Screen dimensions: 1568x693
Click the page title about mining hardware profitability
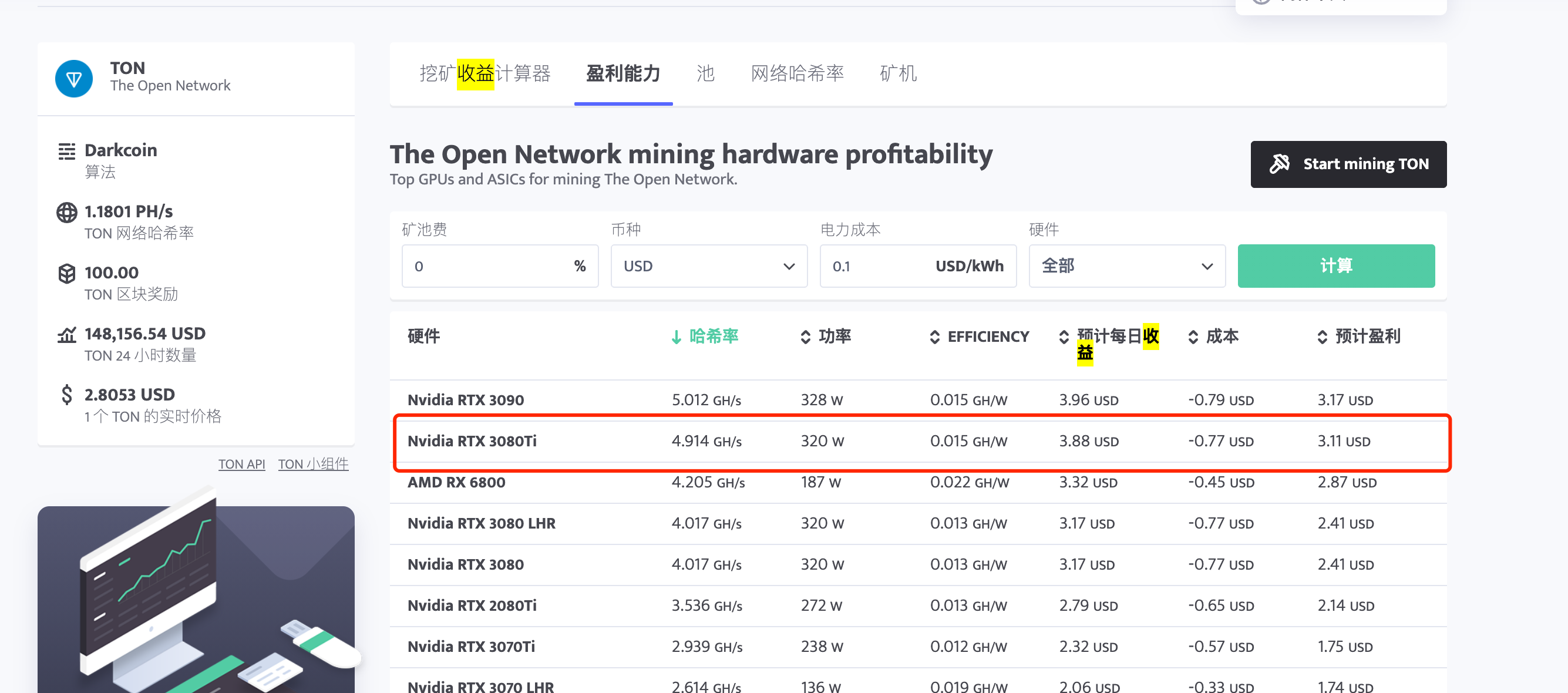click(691, 154)
